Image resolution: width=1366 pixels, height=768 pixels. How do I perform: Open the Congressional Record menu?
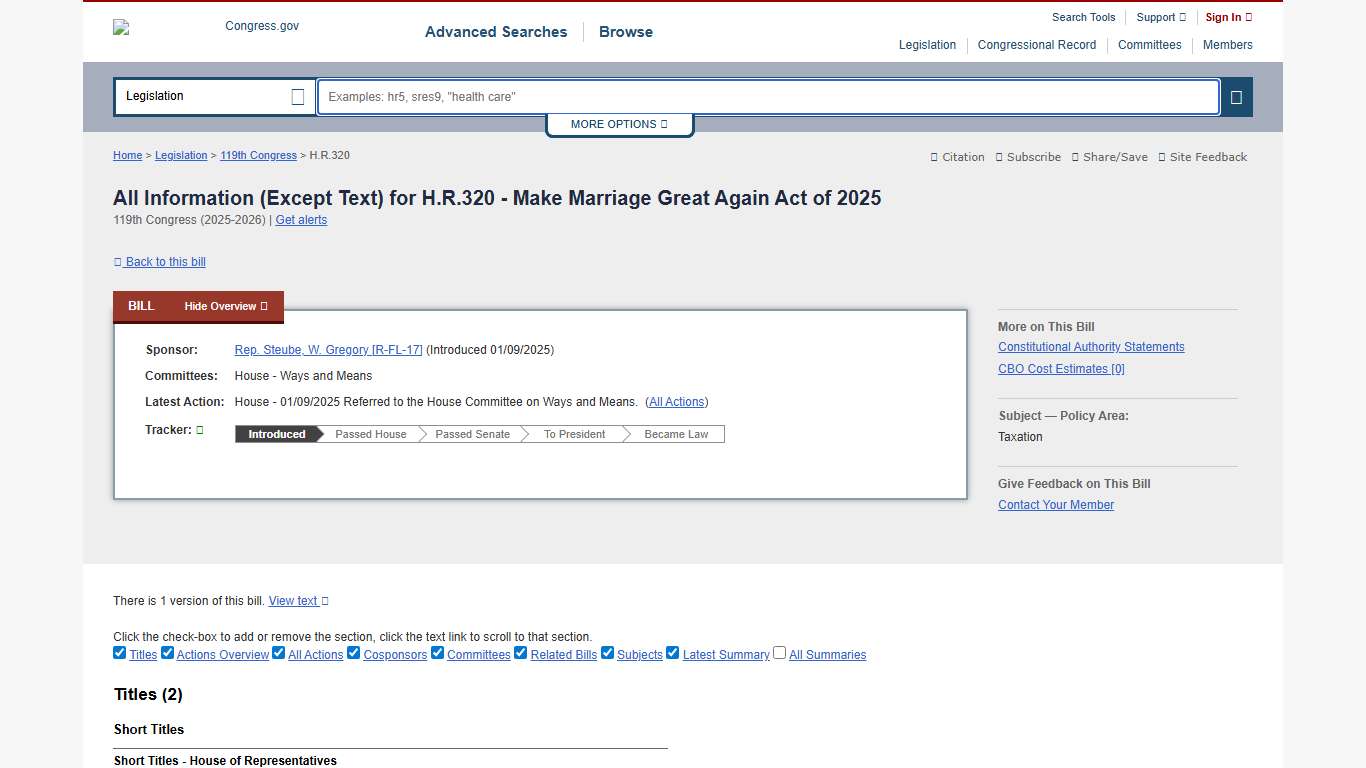click(x=1037, y=45)
